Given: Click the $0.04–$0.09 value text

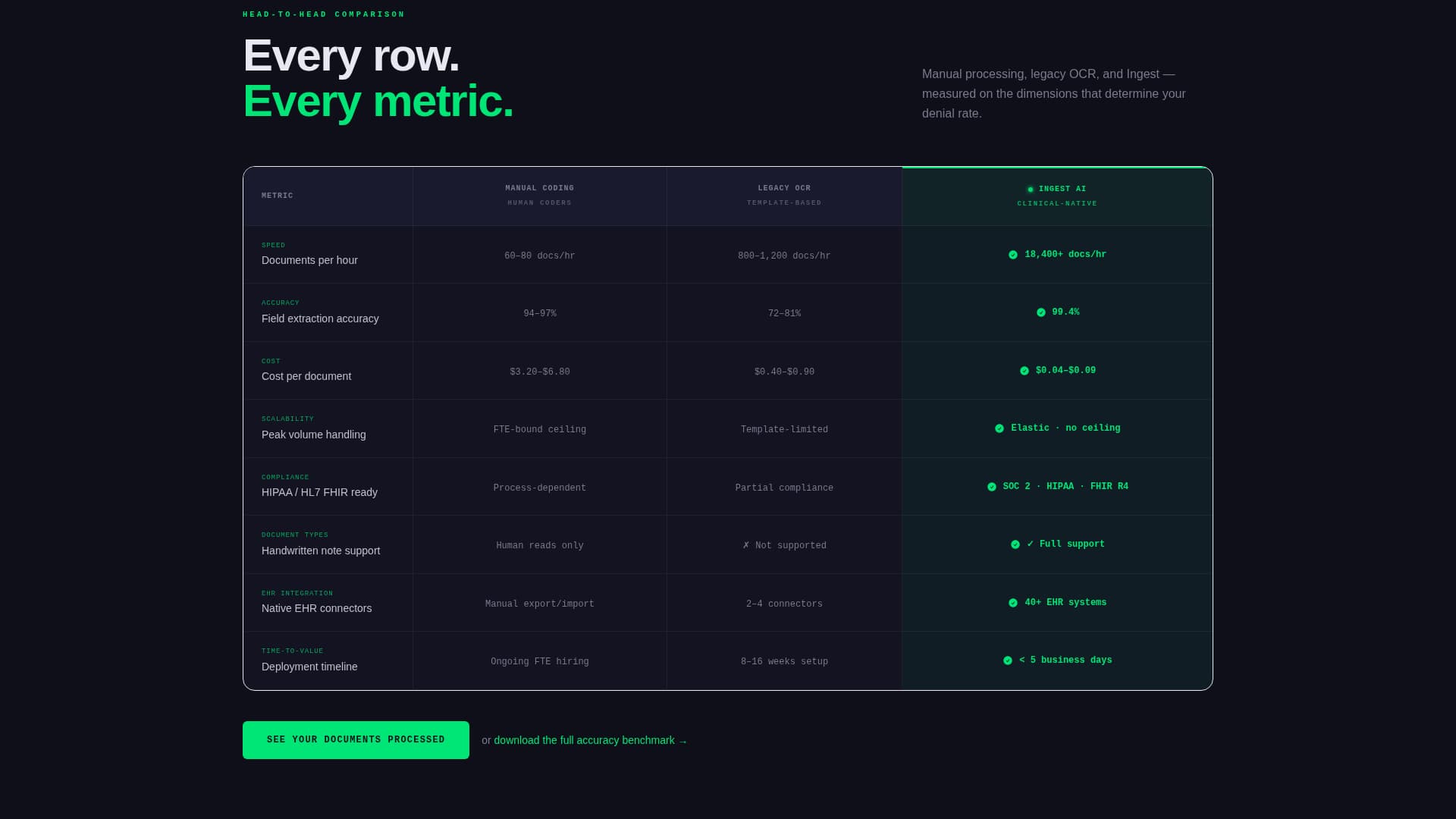Looking at the screenshot, I should [1065, 371].
